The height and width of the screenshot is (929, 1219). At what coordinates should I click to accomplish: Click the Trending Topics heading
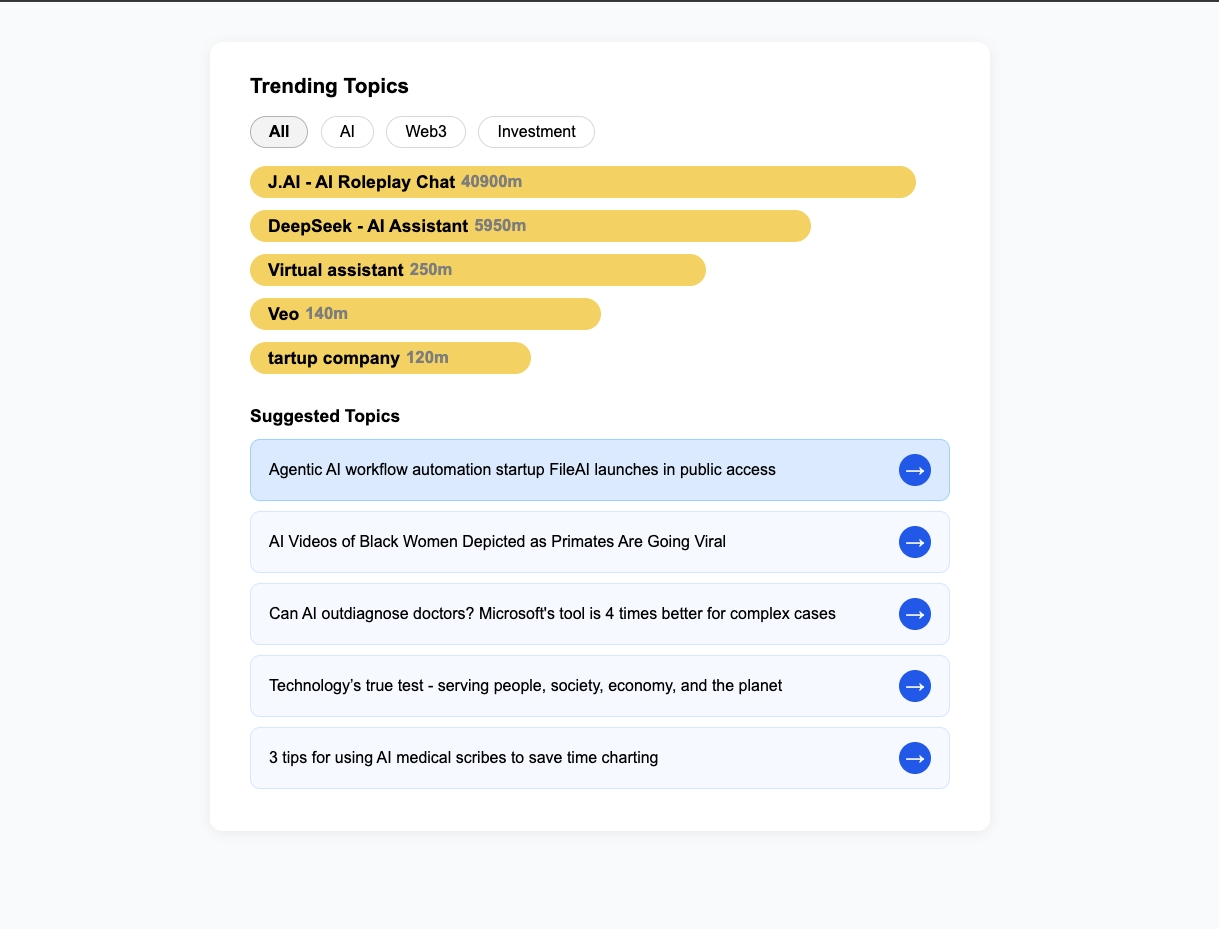(x=329, y=86)
